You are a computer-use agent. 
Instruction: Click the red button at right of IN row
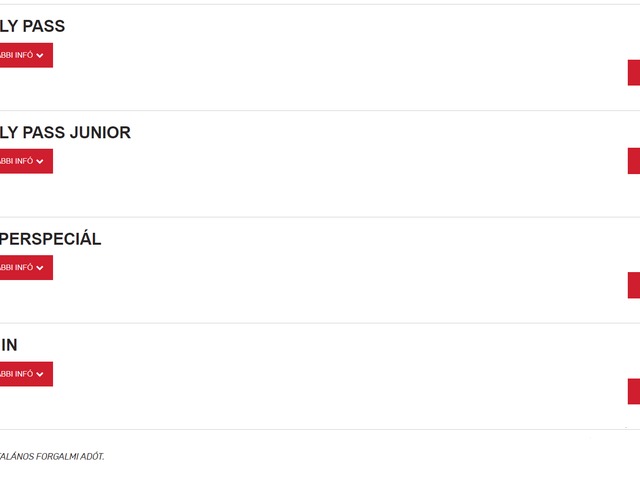click(634, 391)
